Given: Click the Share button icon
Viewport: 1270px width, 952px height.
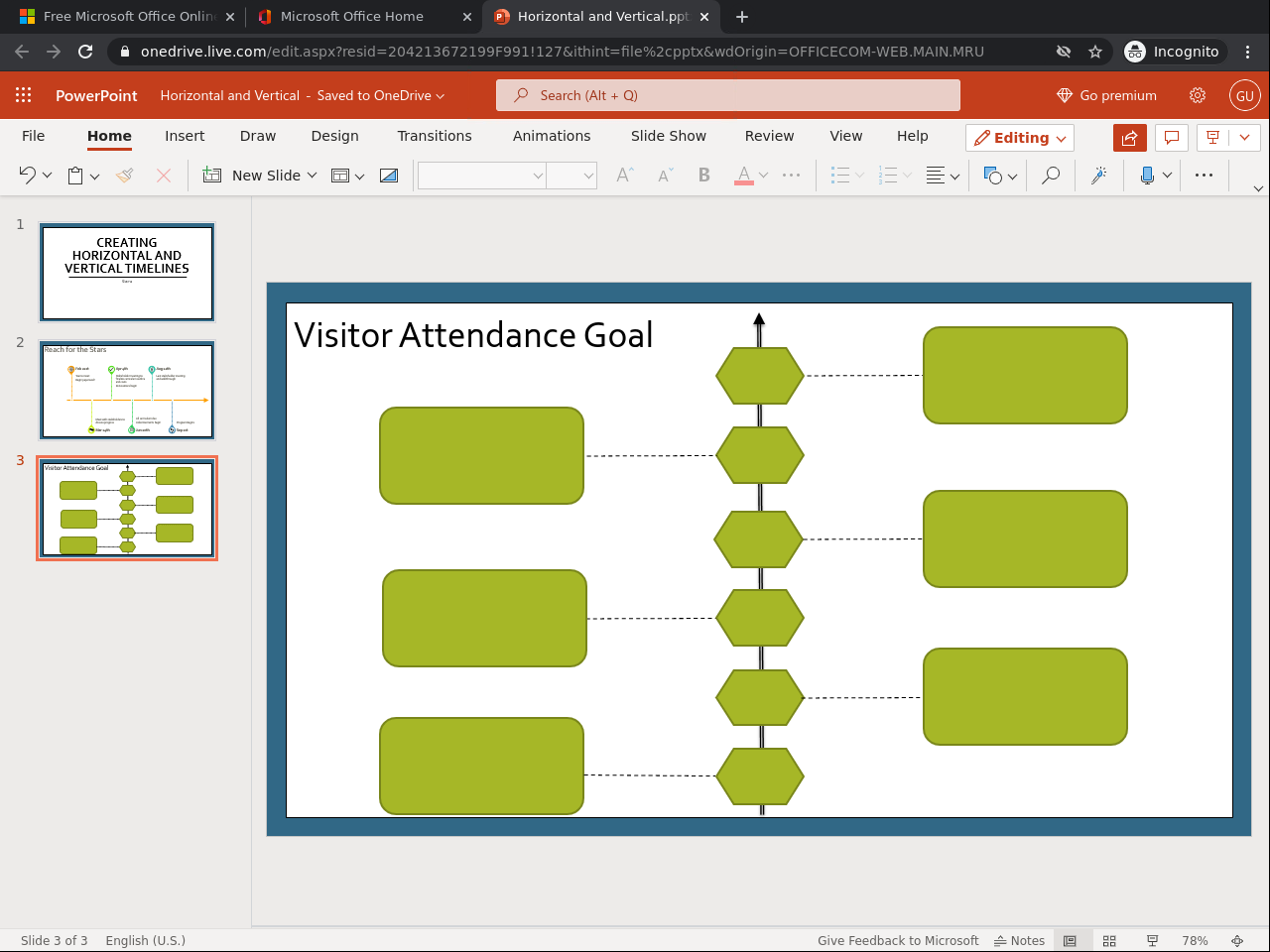Looking at the screenshot, I should (1130, 138).
